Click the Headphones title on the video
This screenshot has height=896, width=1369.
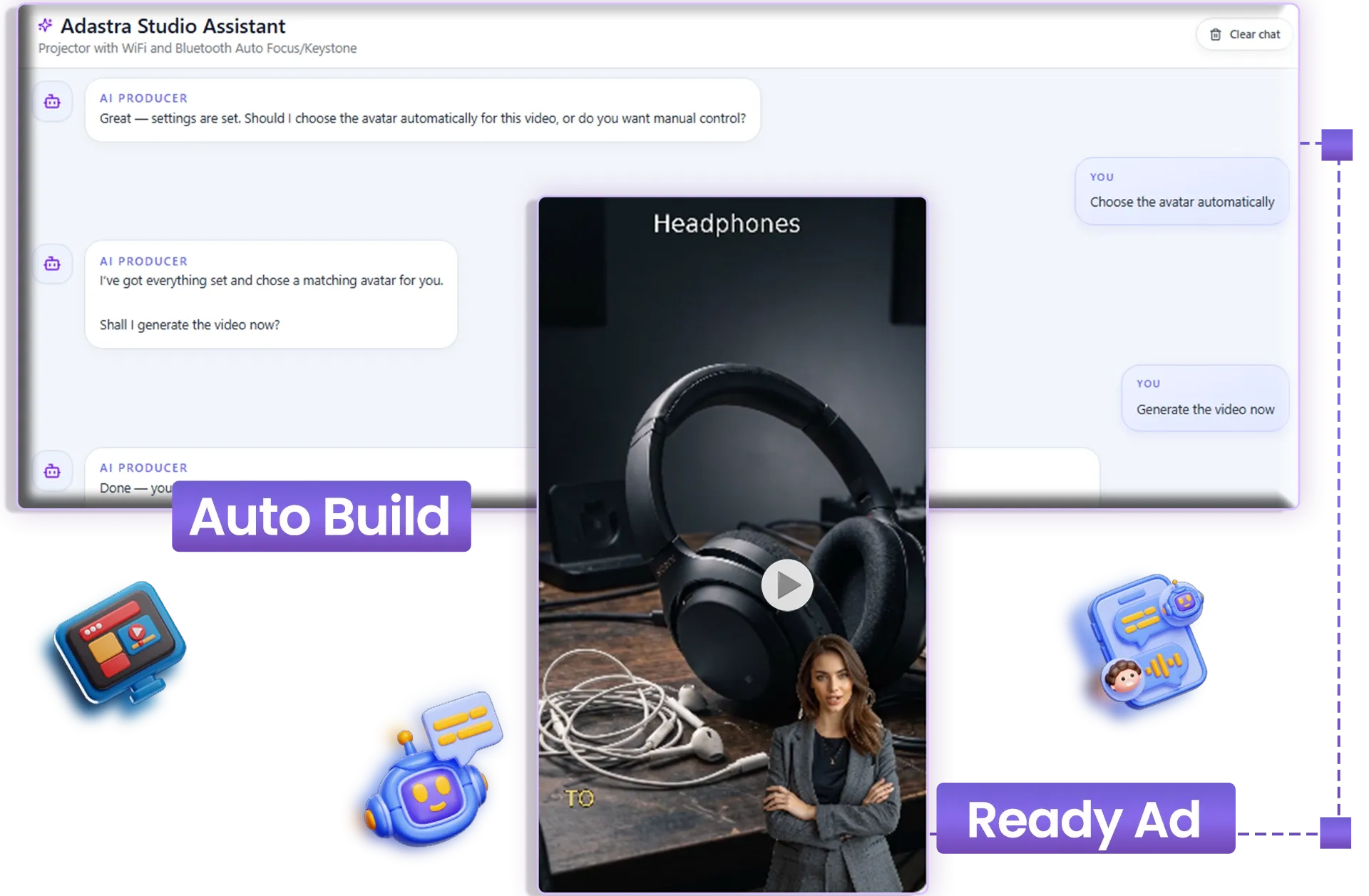tap(727, 224)
